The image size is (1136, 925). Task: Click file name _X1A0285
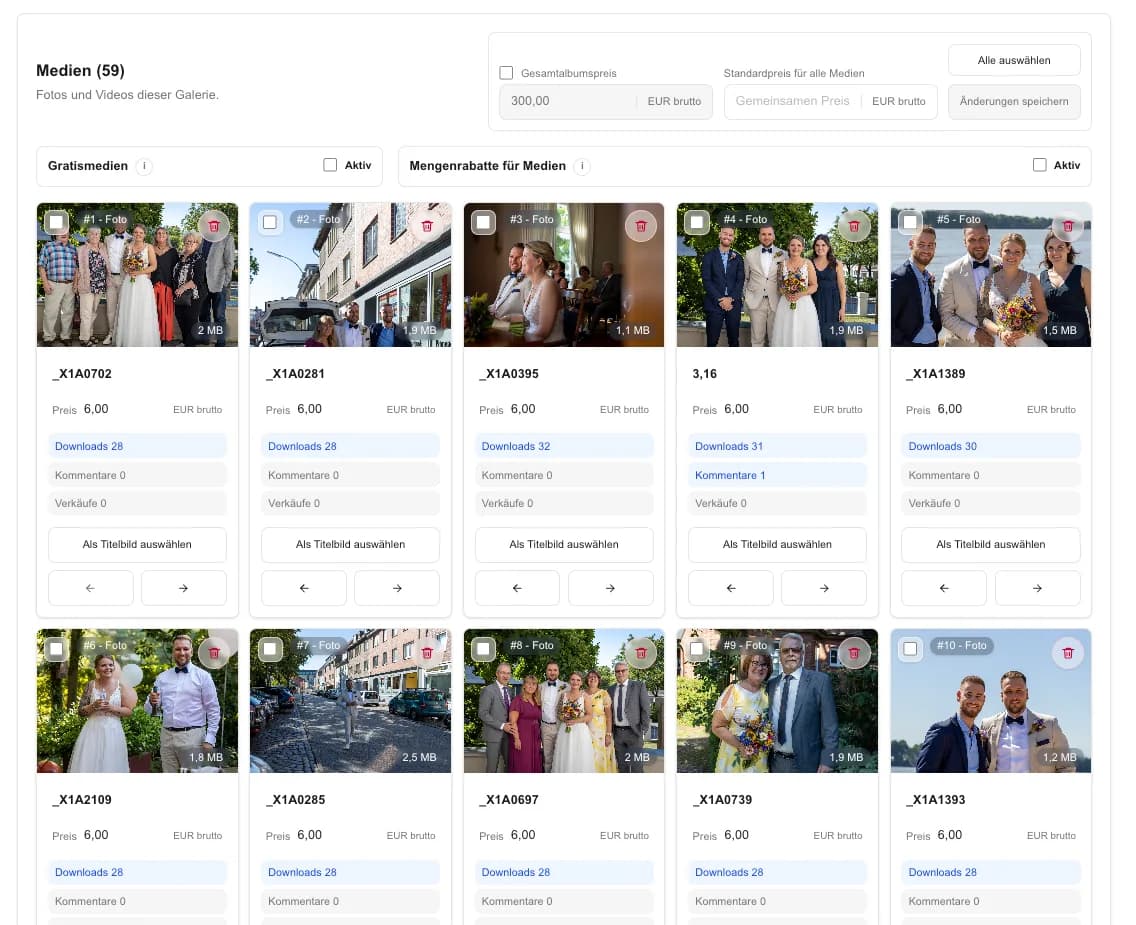click(296, 800)
